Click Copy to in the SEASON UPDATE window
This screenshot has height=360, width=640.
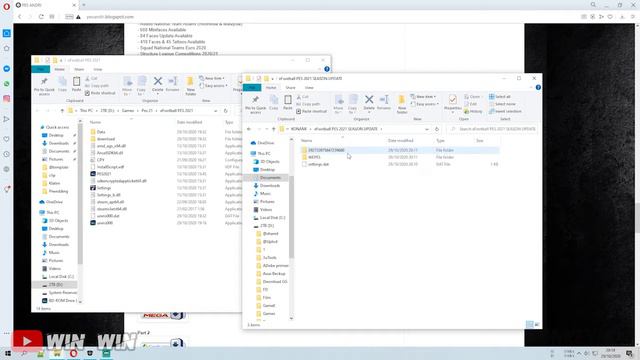(x=353, y=104)
